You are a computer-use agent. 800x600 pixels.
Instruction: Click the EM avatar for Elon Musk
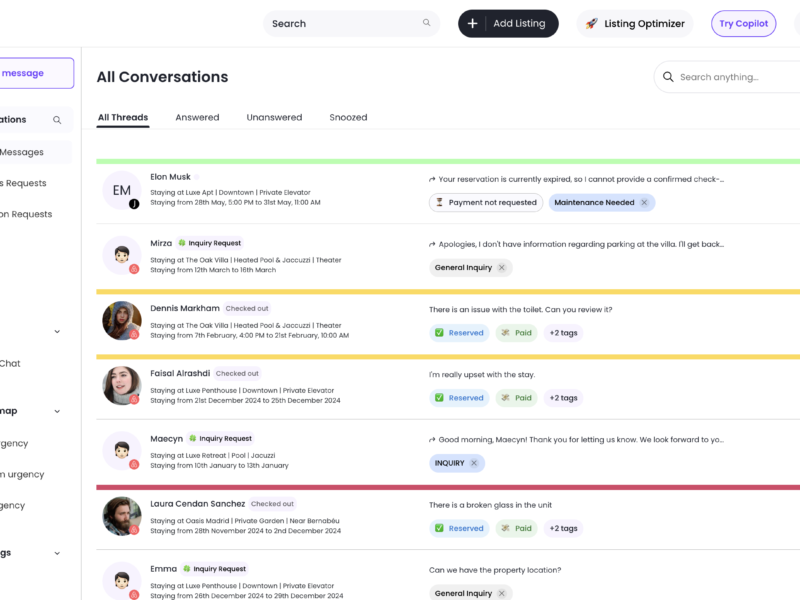coord(121,190)
